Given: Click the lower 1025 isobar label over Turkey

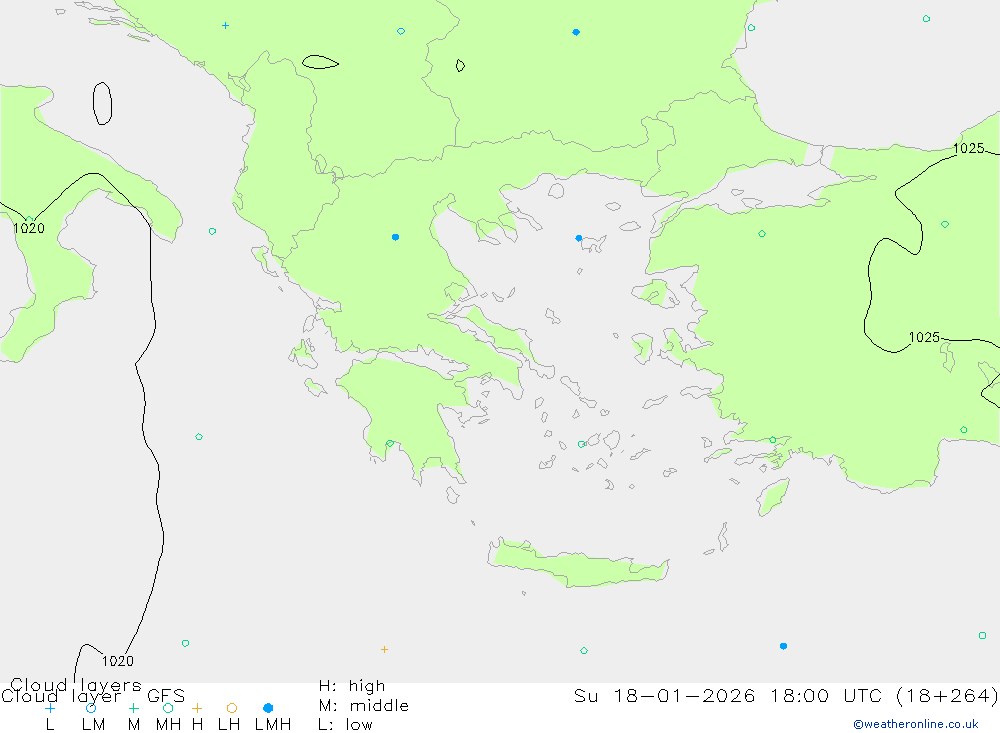Looking at the screenshot, I should pos(924,337).
